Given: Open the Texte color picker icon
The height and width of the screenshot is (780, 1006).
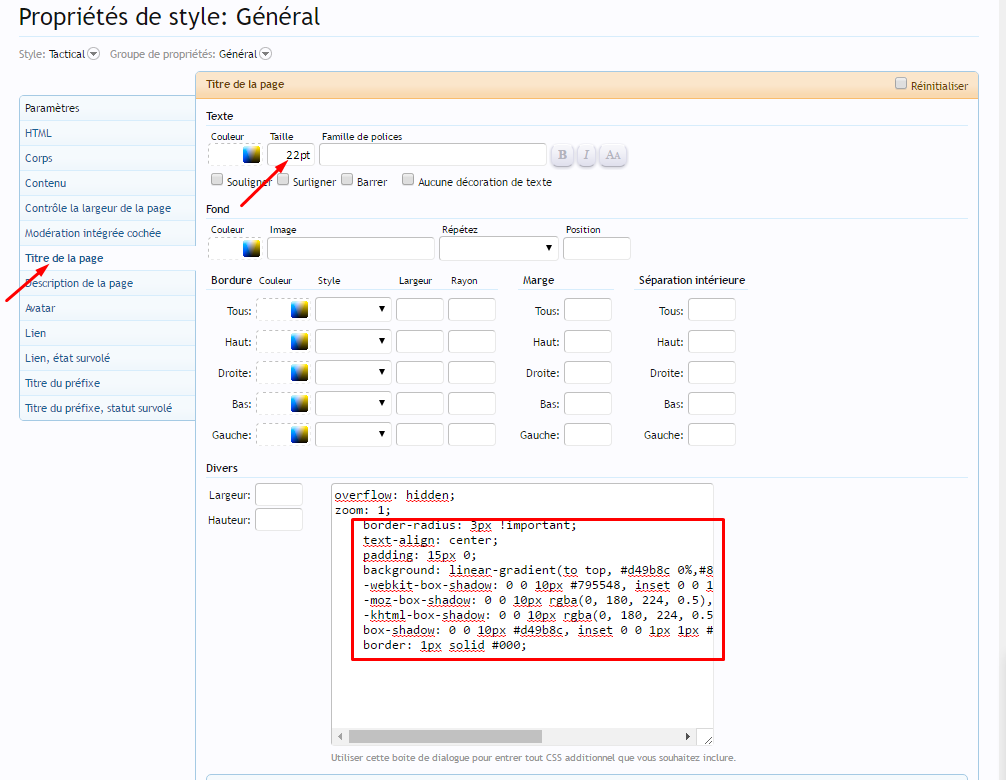Looking at the screenshot, I should 251,154.
